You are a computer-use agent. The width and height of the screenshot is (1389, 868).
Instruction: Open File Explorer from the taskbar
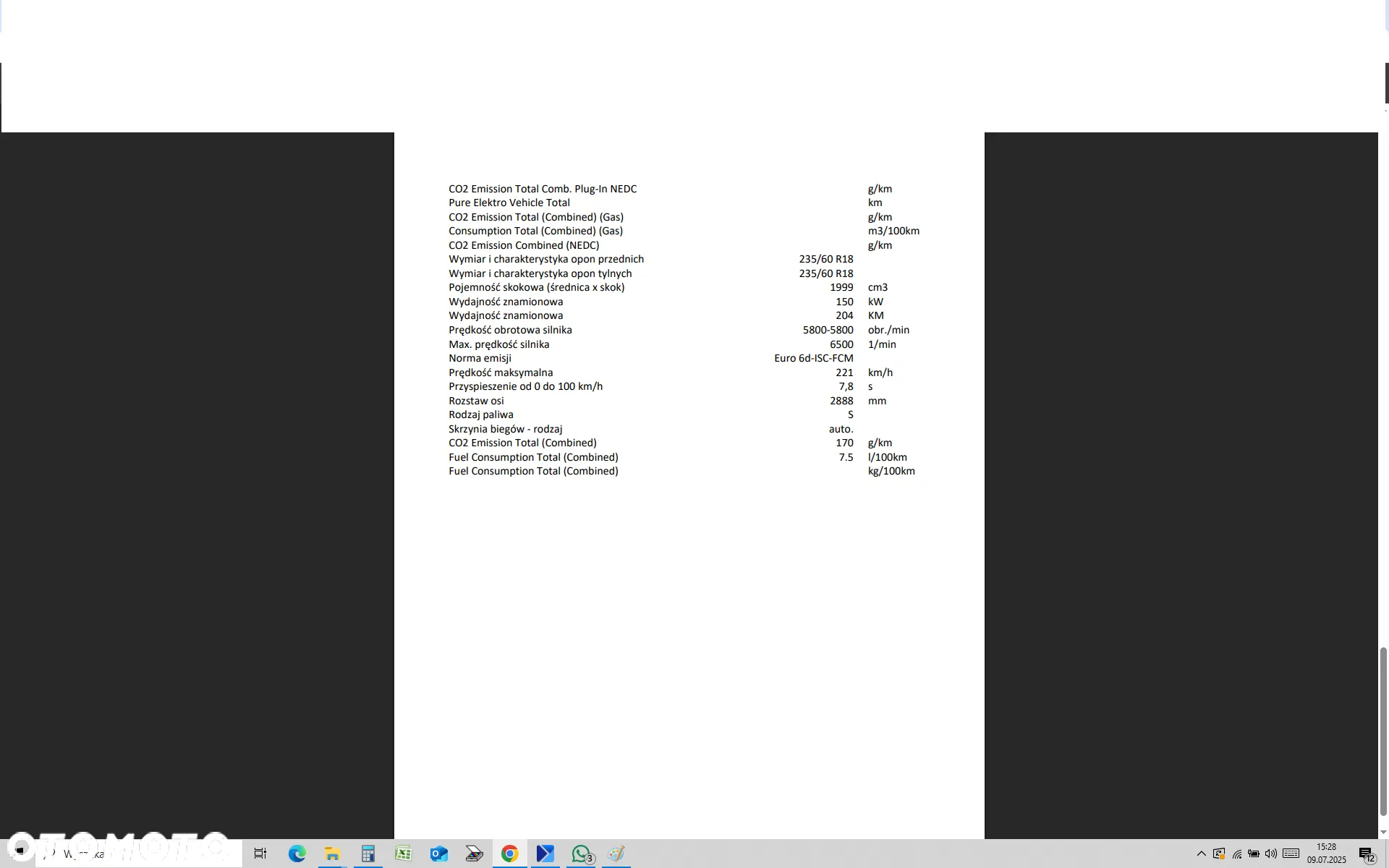332,854
